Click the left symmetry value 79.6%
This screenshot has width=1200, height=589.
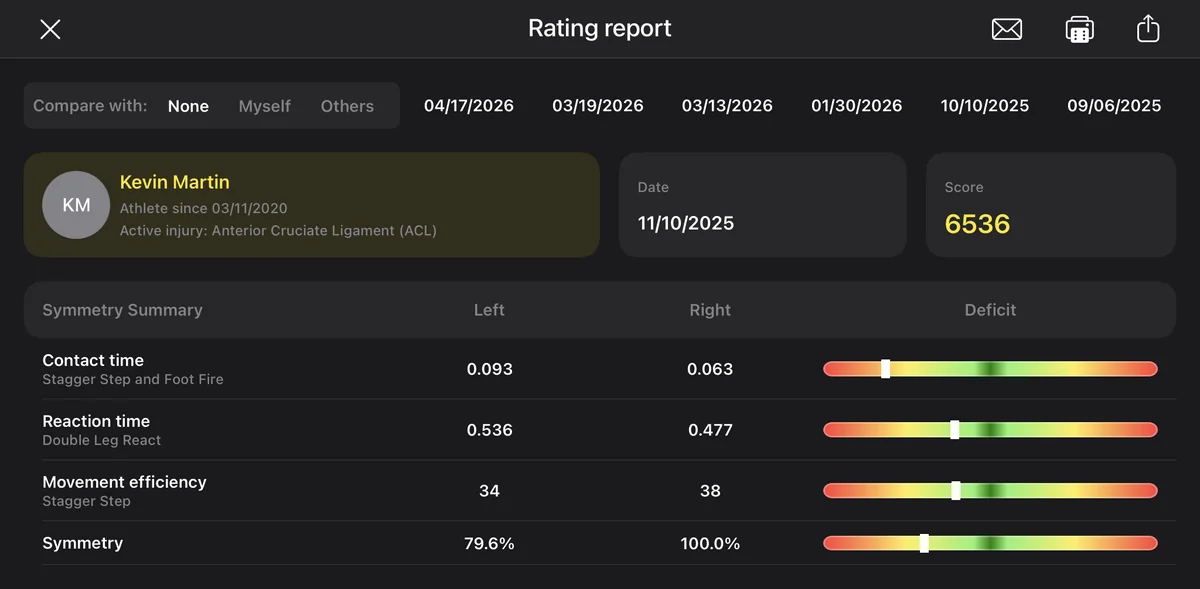coord(490,543)
